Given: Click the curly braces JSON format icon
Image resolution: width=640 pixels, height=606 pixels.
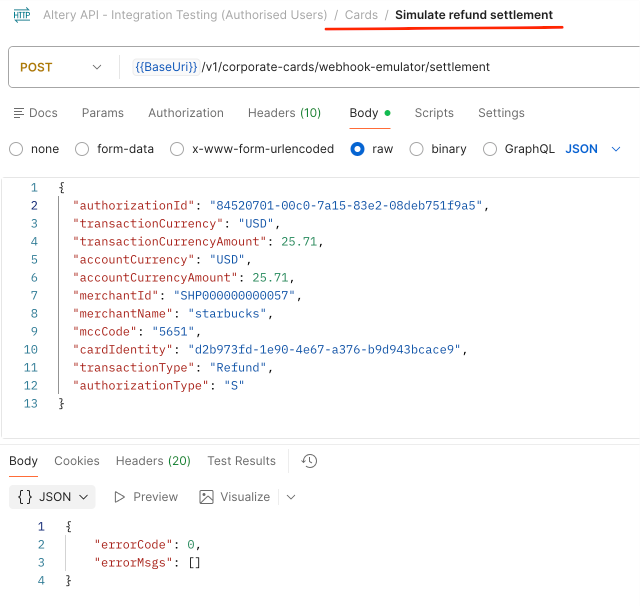Looking at the screenshot, I should tap(24, 497).
